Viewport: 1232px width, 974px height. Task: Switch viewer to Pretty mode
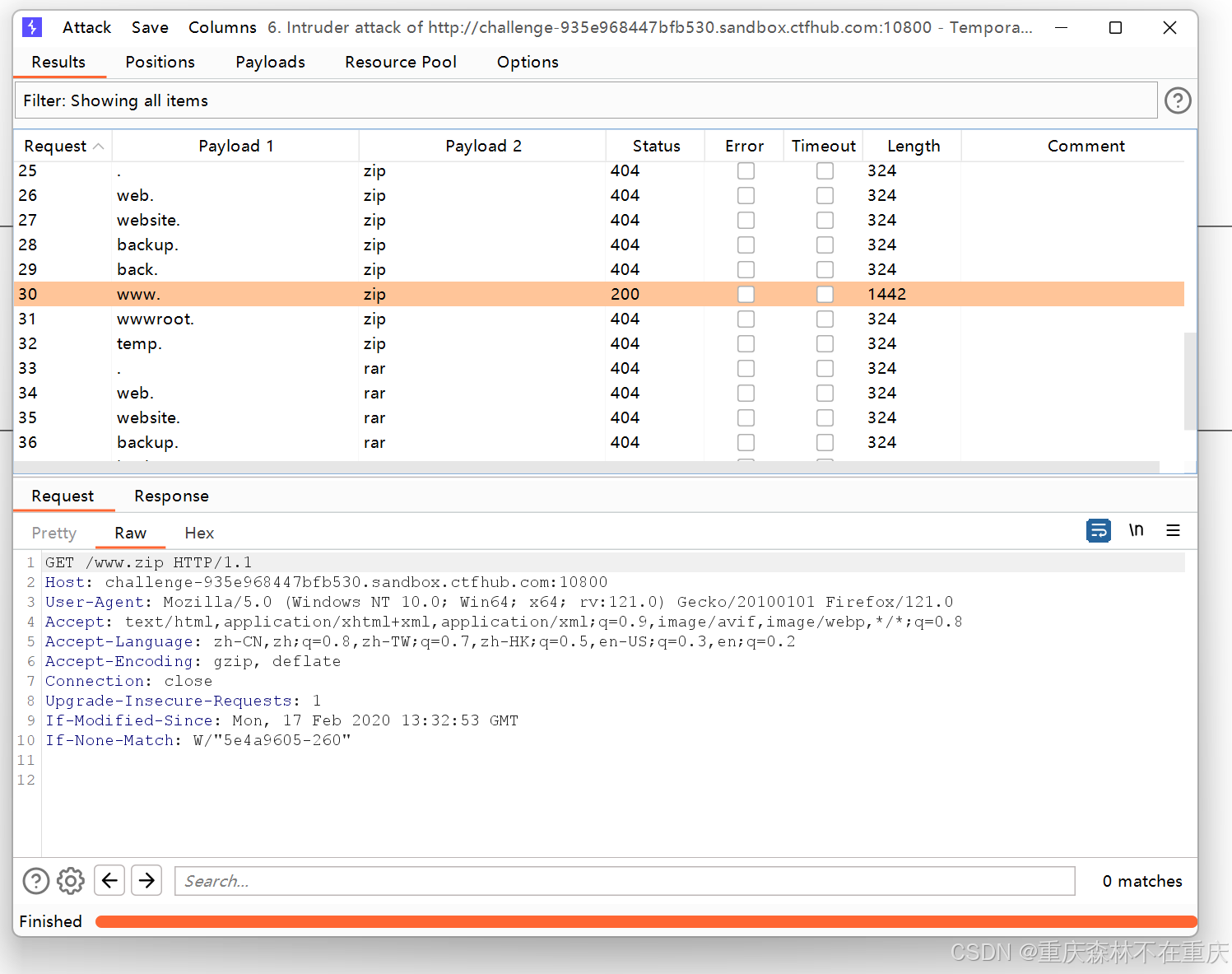point(53,533)
